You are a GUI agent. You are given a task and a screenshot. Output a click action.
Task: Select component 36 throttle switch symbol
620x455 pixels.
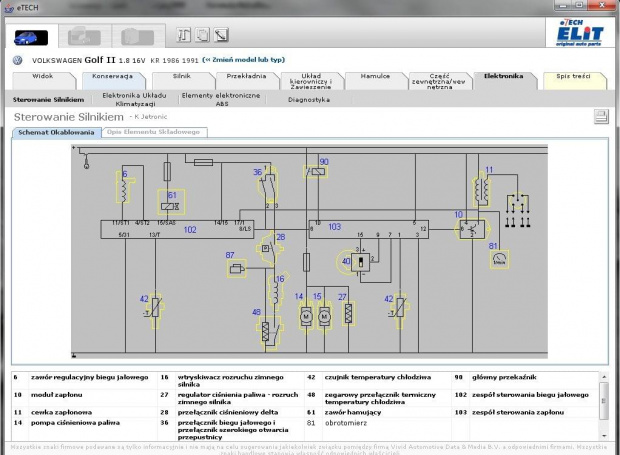tap(268, 185)
